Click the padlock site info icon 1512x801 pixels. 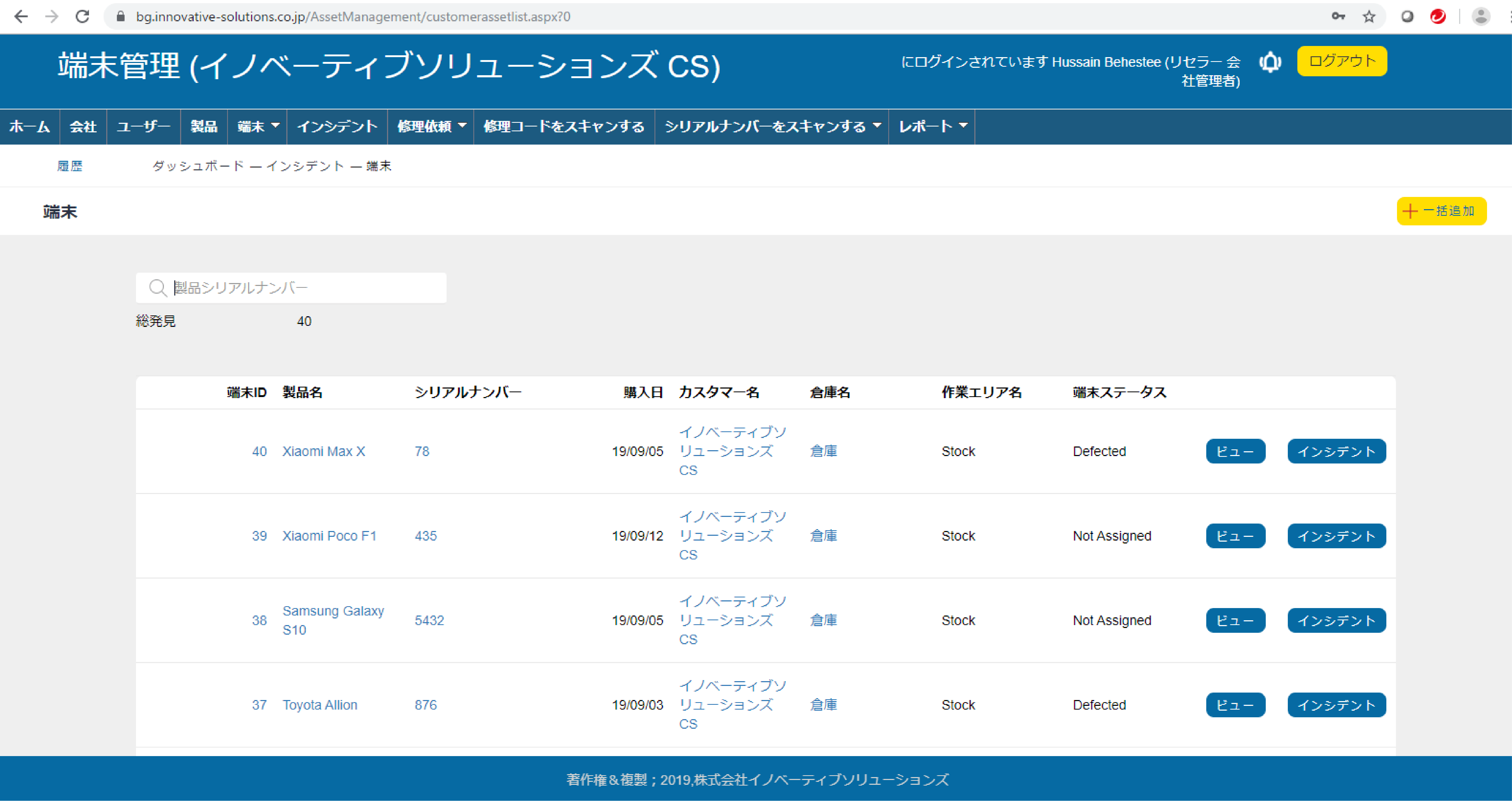point(120,16)
